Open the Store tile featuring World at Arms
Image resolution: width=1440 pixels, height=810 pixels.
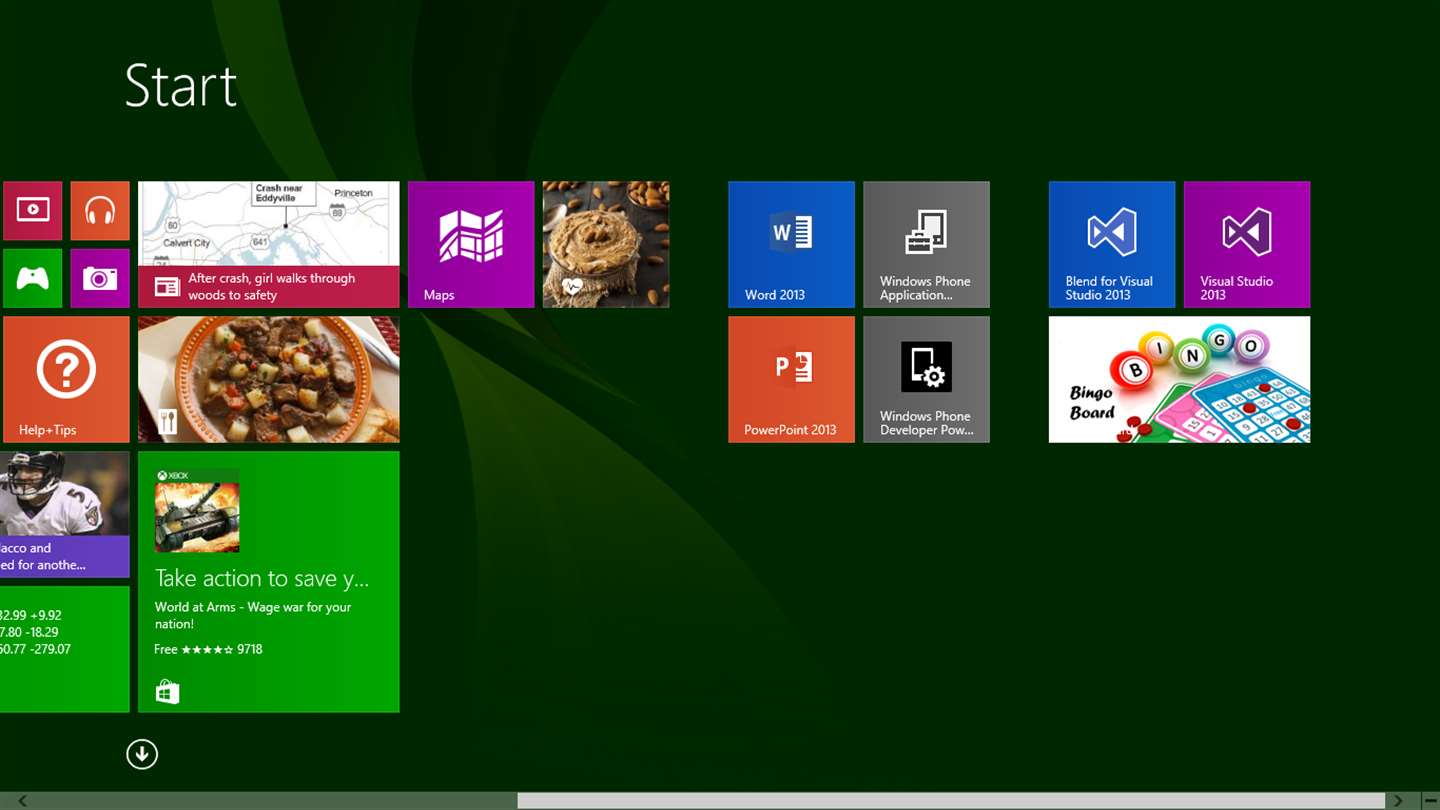click(x=269, y=582)
